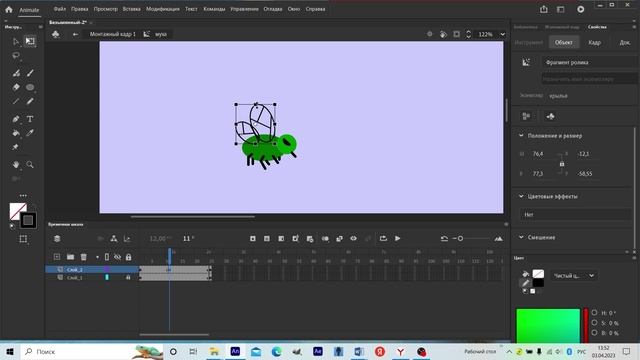Expand the Blending section

coord(521,237)
